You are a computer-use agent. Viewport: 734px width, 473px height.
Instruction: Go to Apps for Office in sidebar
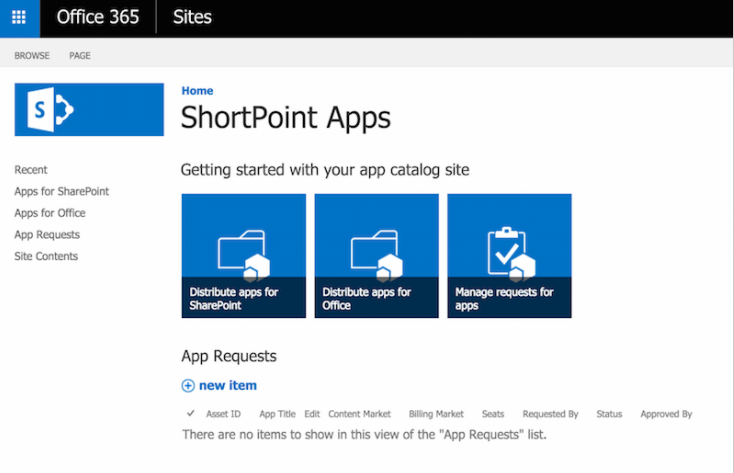(50, 213)
